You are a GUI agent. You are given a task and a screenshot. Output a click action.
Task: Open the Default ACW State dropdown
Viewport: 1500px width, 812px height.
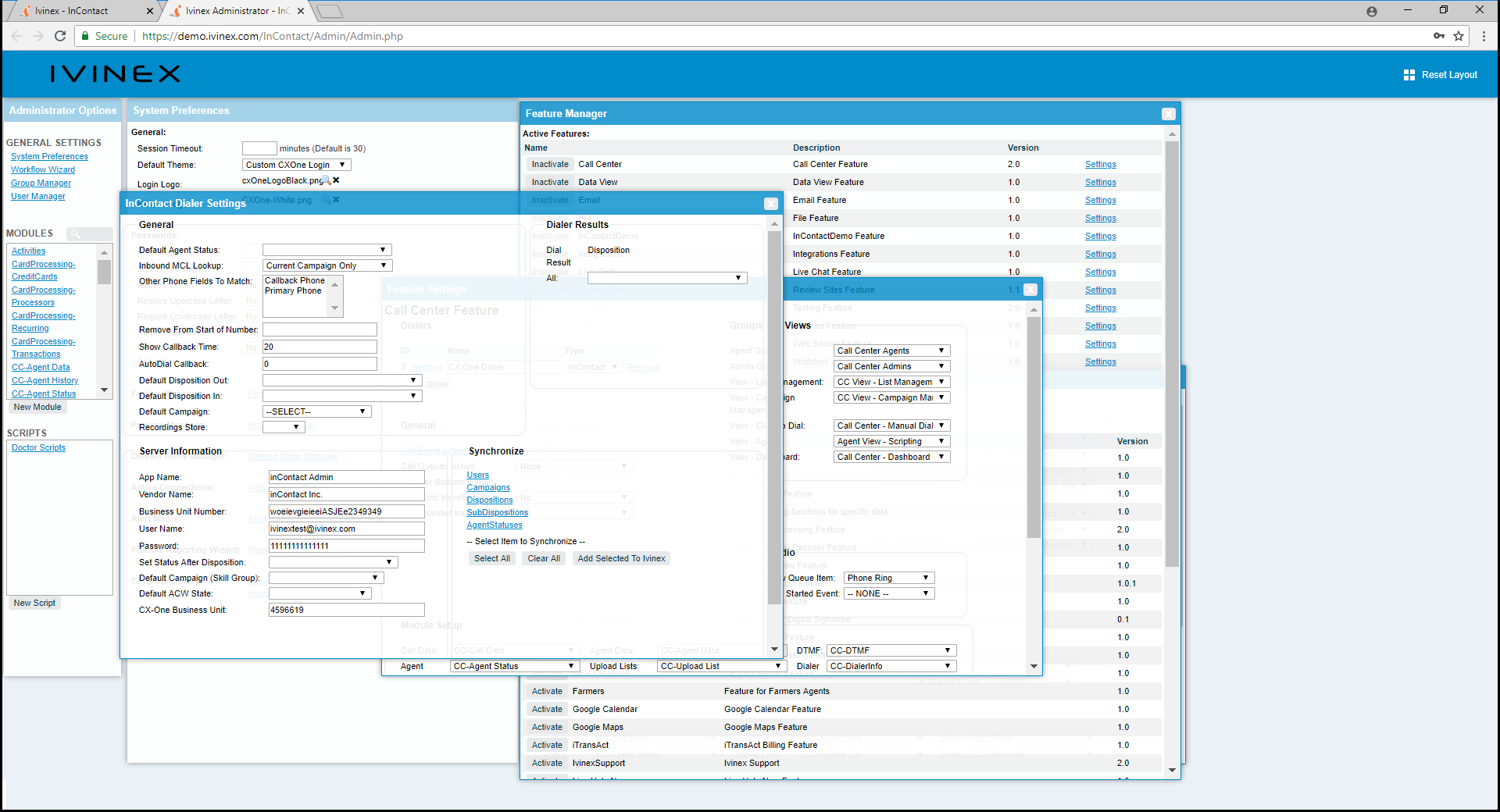point(320,593)
